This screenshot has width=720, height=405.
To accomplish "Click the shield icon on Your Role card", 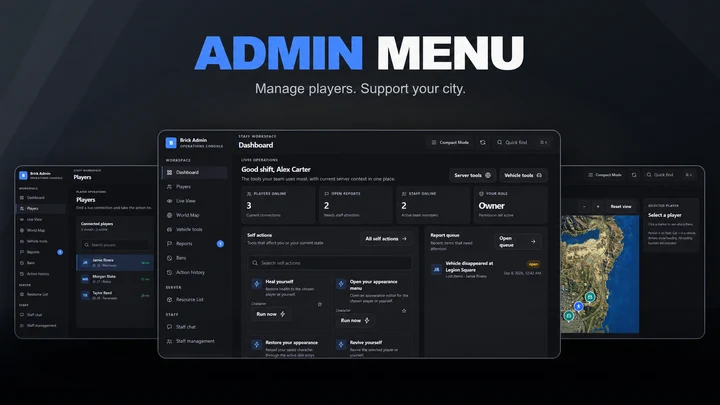I will [x=481, y=194].
